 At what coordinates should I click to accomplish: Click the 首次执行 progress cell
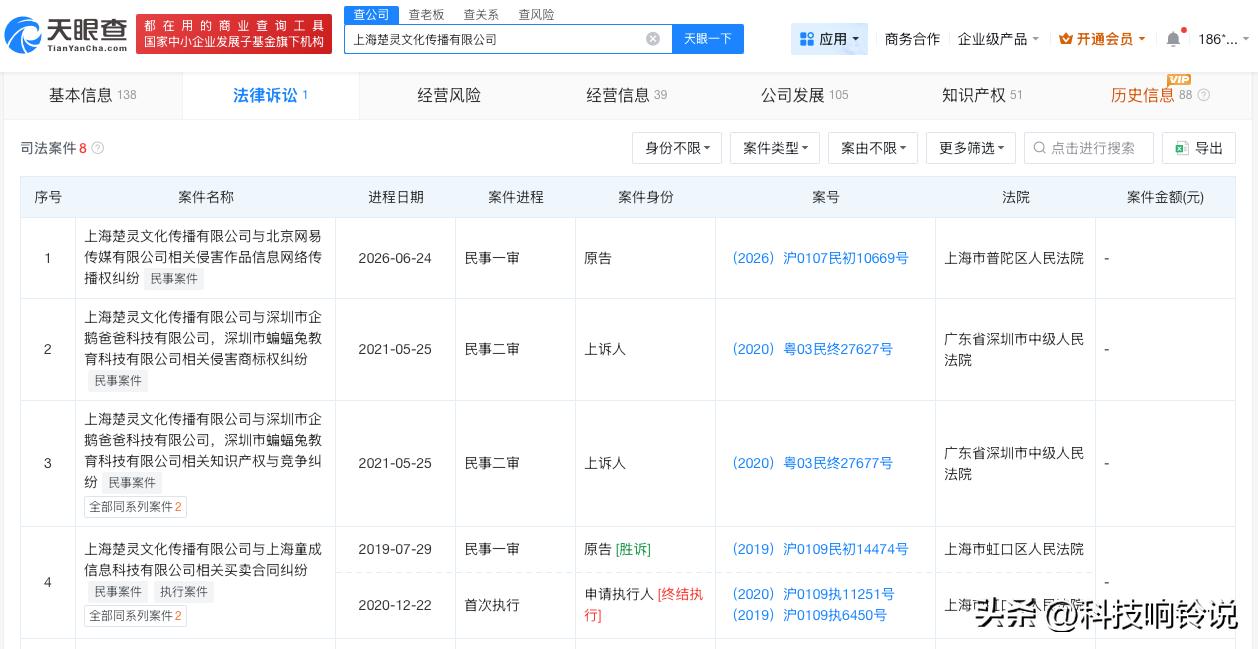pos(492,605)
